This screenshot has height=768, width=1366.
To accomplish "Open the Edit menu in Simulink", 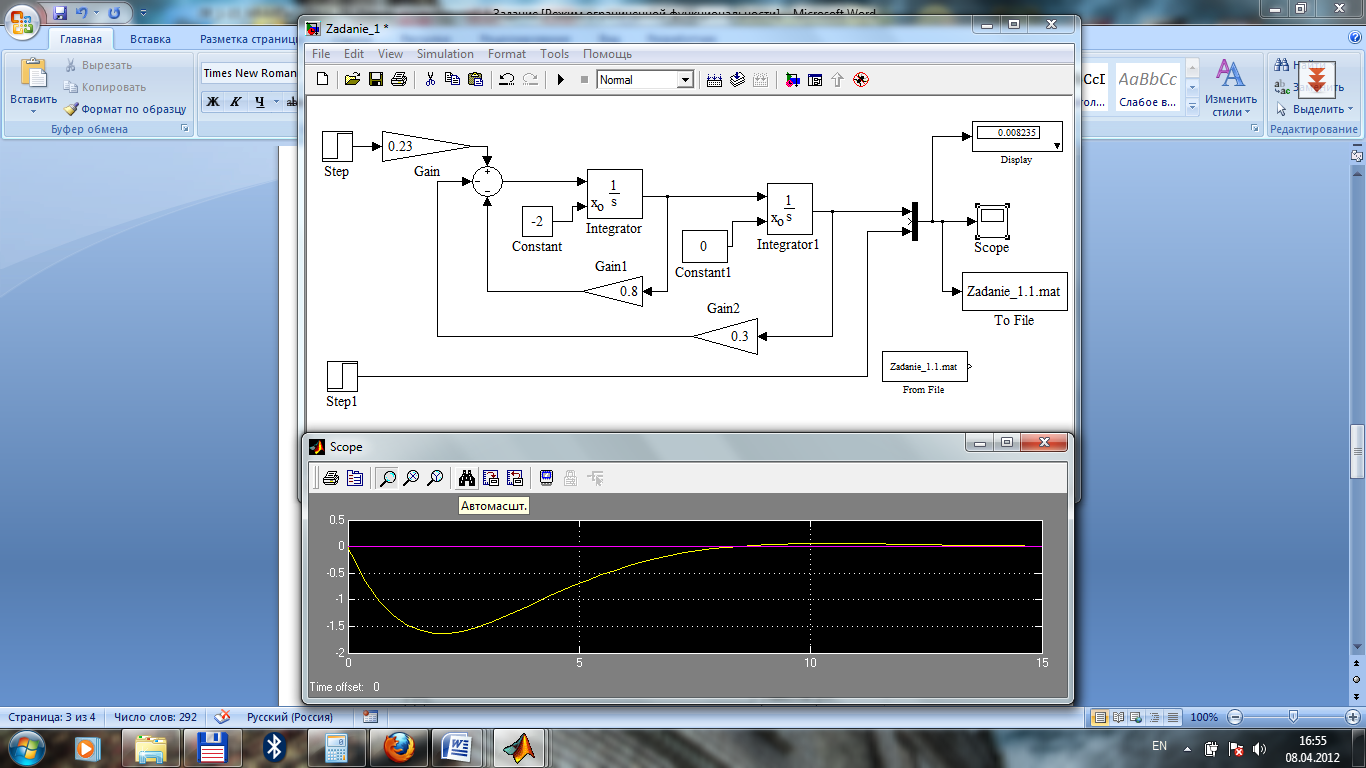I will click(354, 54).
